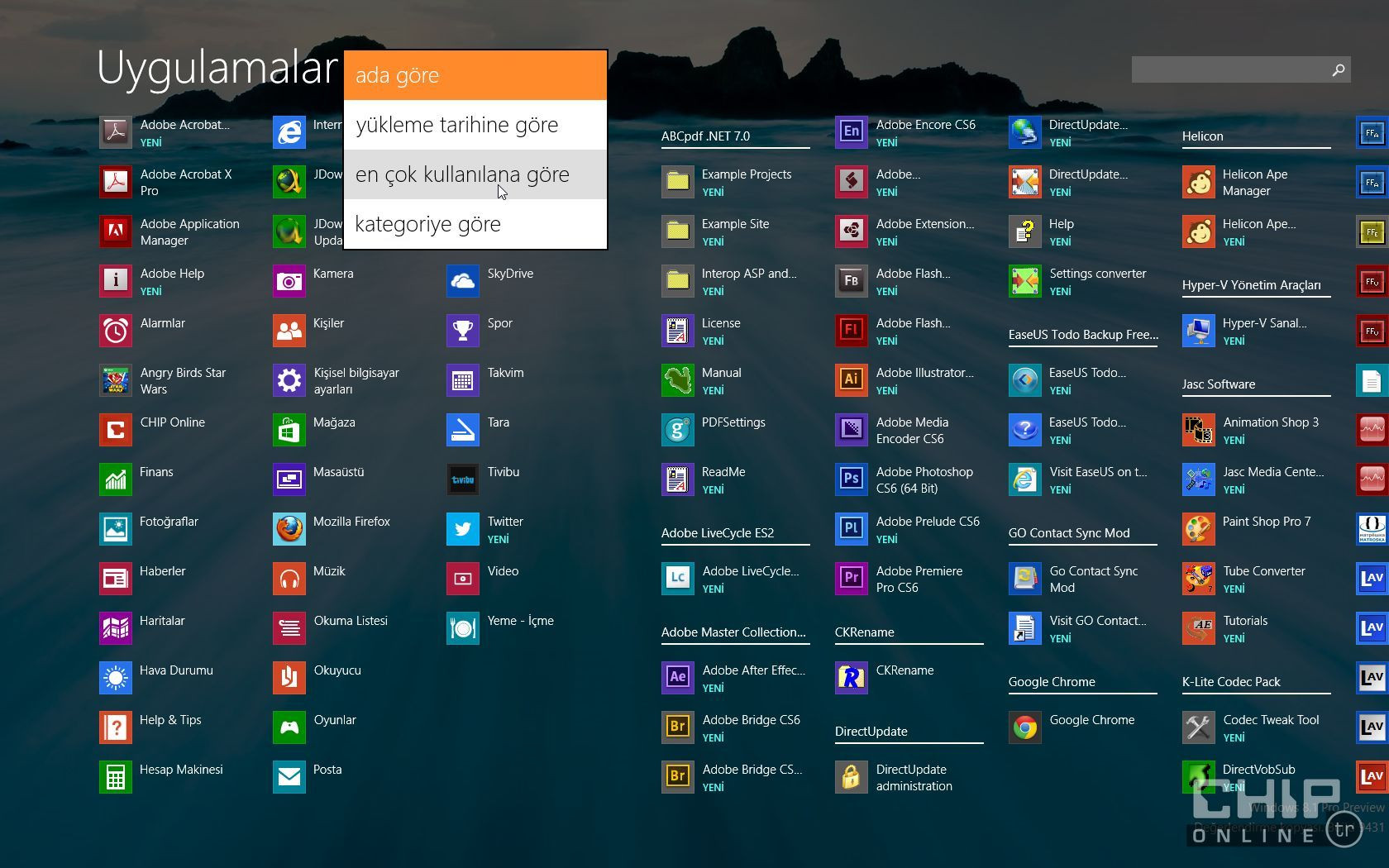Open the Finans app icon

(x=116, y=479)
